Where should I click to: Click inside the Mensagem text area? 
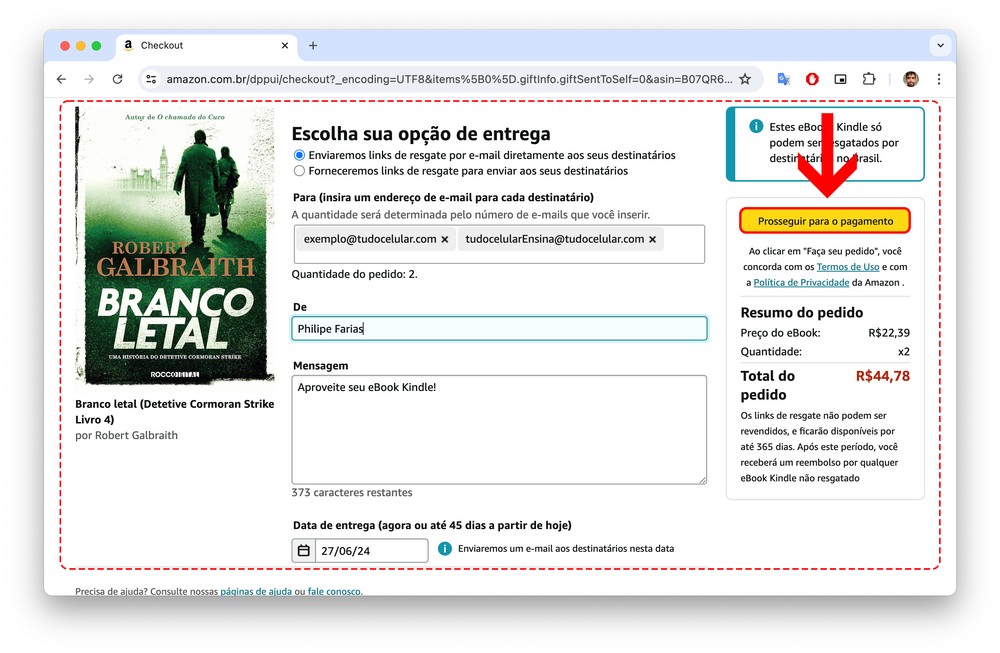499,430
